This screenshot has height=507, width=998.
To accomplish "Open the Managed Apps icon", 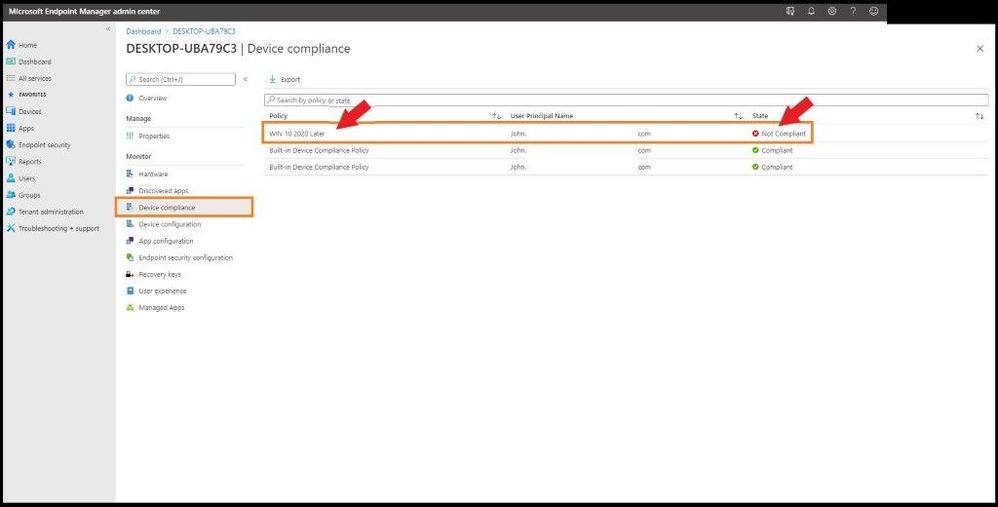I will tap(130, 307).
